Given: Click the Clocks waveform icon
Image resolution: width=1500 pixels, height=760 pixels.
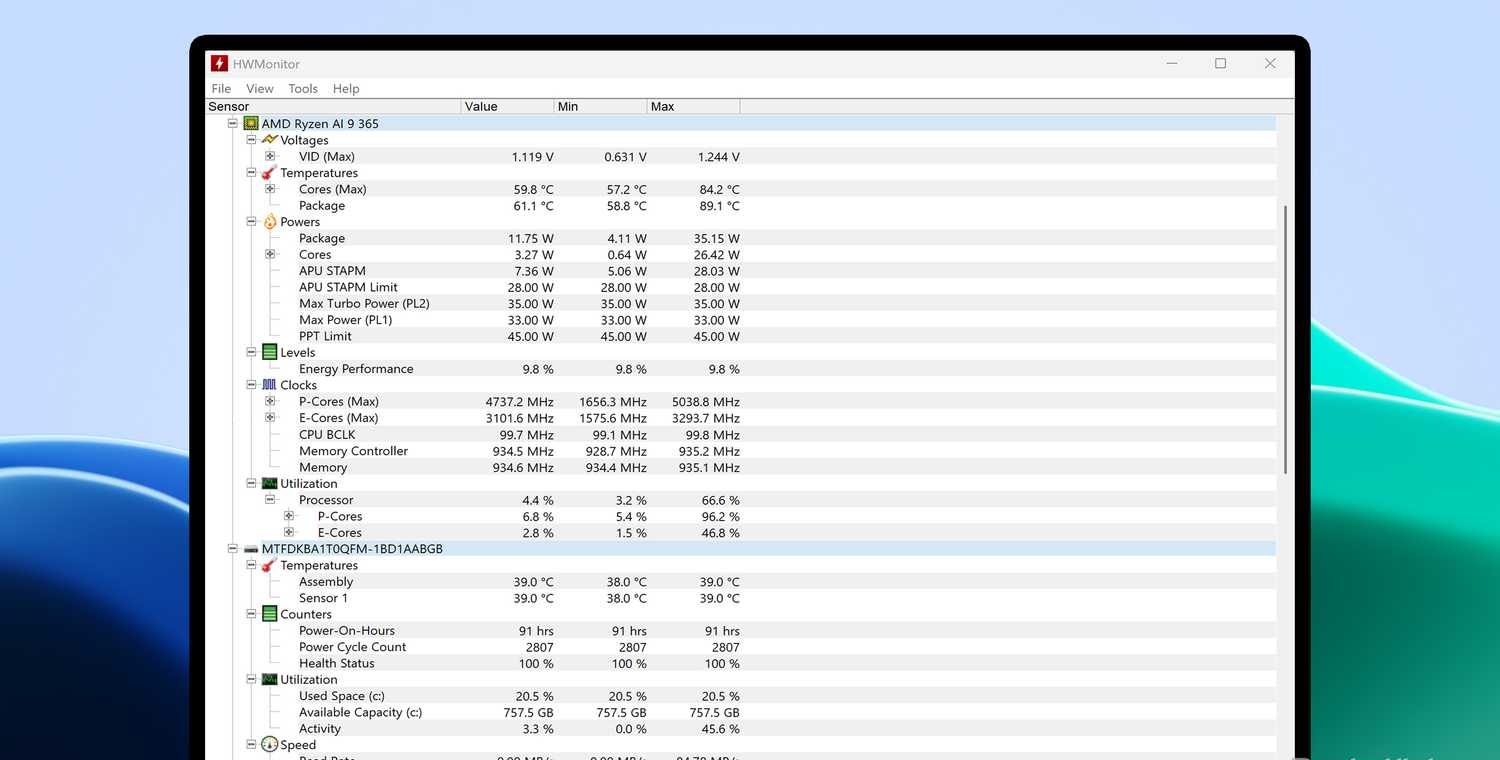Looking at the screenshot, I should 269,385.
